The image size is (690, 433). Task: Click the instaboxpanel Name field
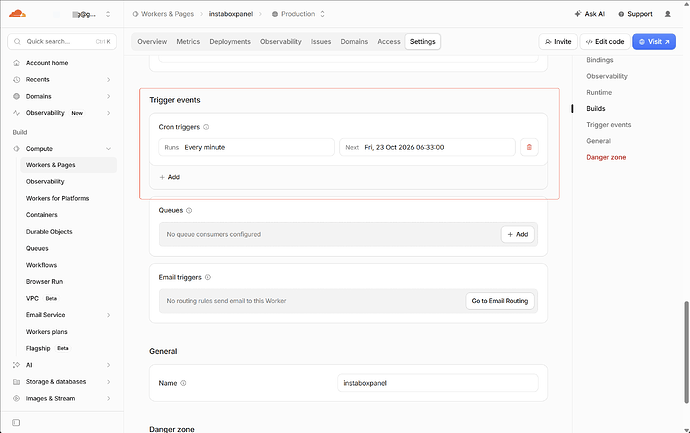[438, 383]
